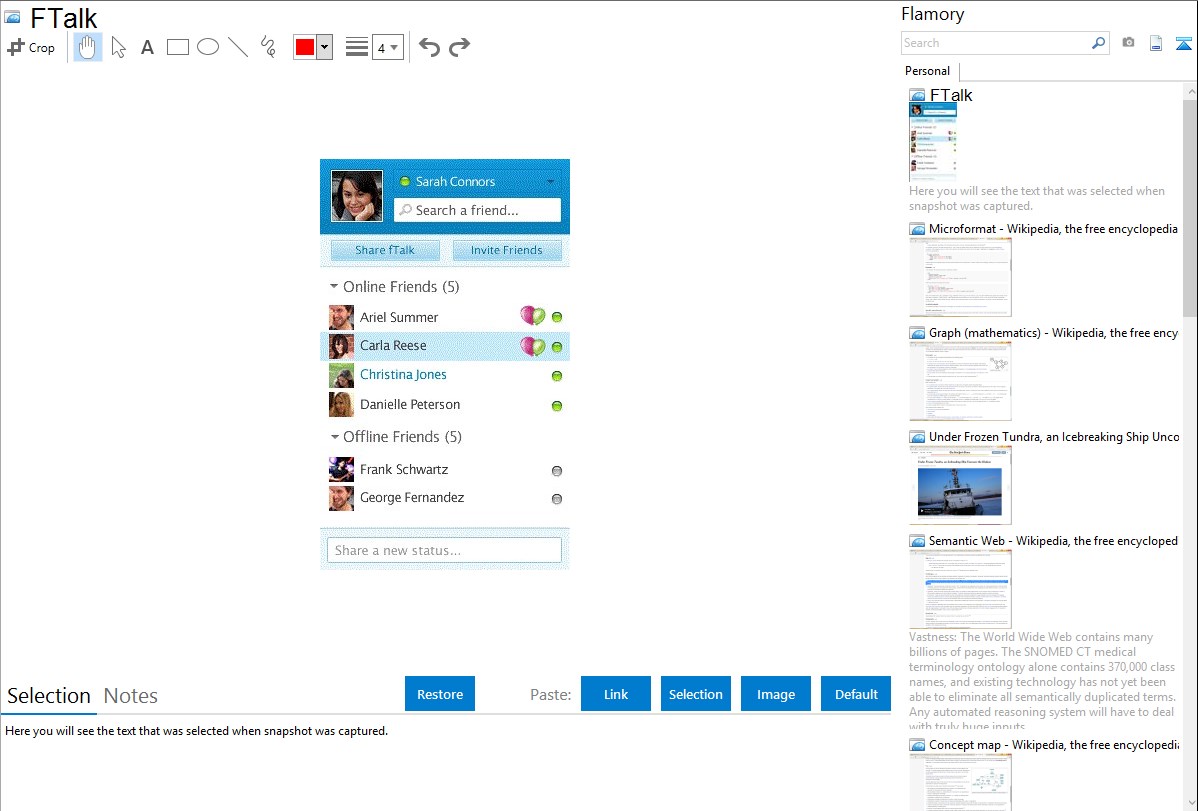Viewport: 1198px width, 811px height.
Task: Open the line width dropdown showing 4
Action: click(x=388, y=47)
